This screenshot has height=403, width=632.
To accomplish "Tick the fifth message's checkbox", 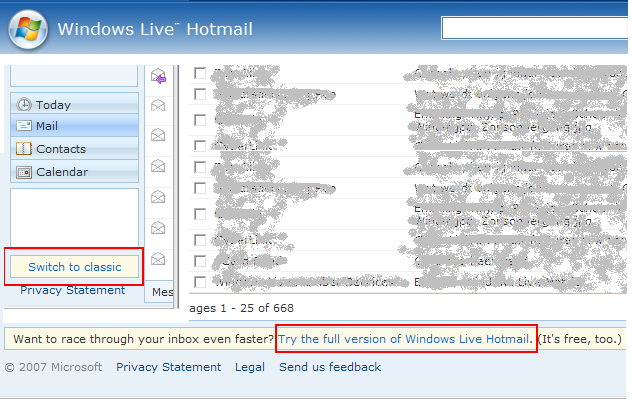I will [200, 166].
